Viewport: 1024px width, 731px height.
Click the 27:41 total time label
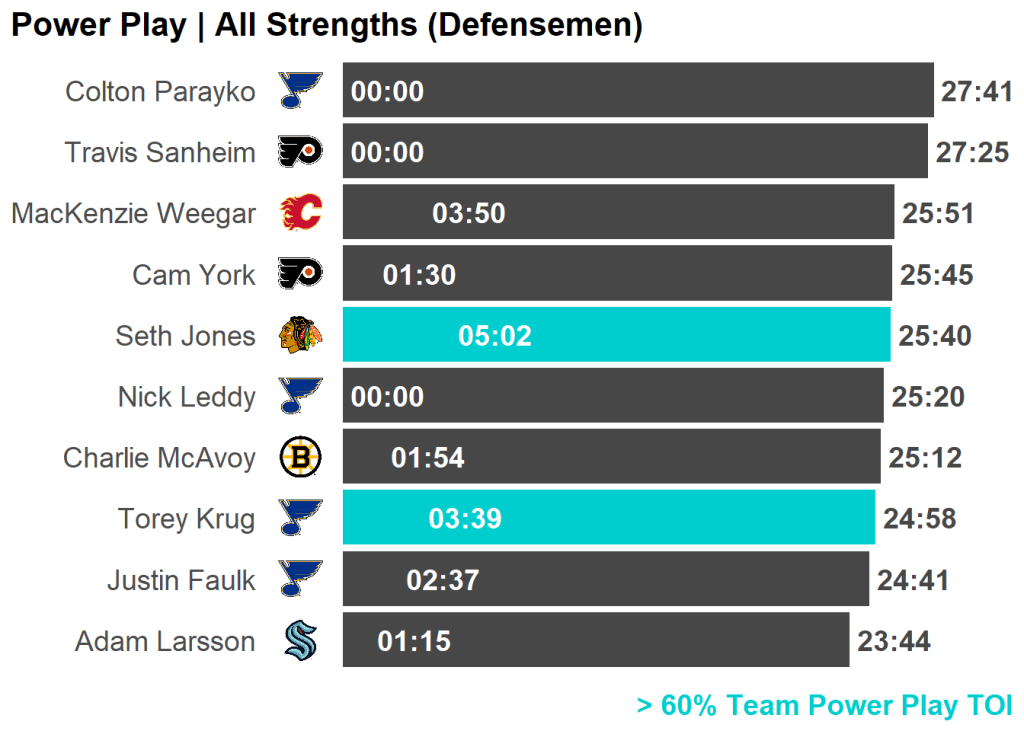tap(977, 92)
